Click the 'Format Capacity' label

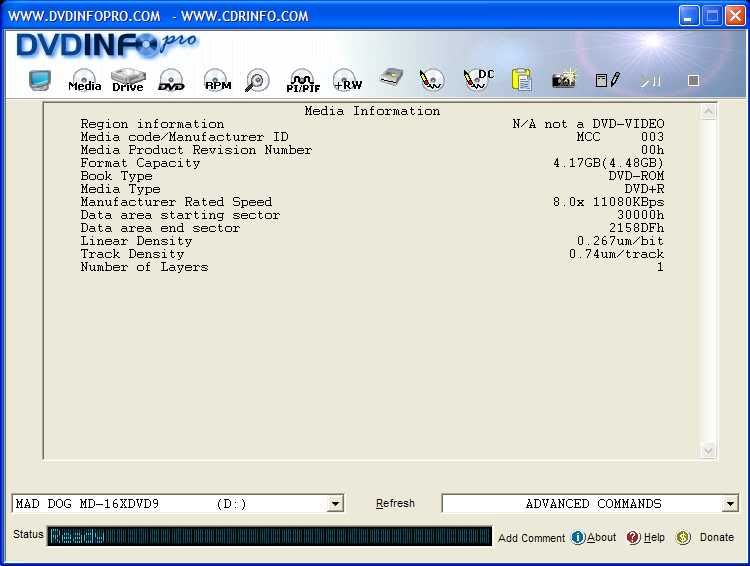tap(140, 163)
